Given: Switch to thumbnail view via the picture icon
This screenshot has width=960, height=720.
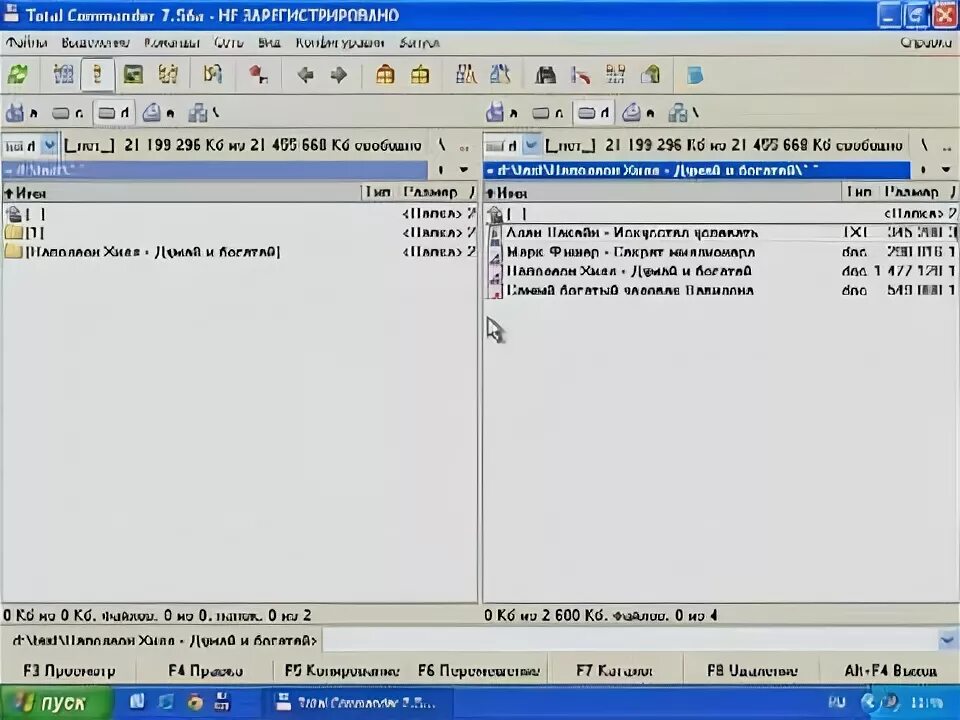Looking at the screenshot, I should (x=133, y=75).
